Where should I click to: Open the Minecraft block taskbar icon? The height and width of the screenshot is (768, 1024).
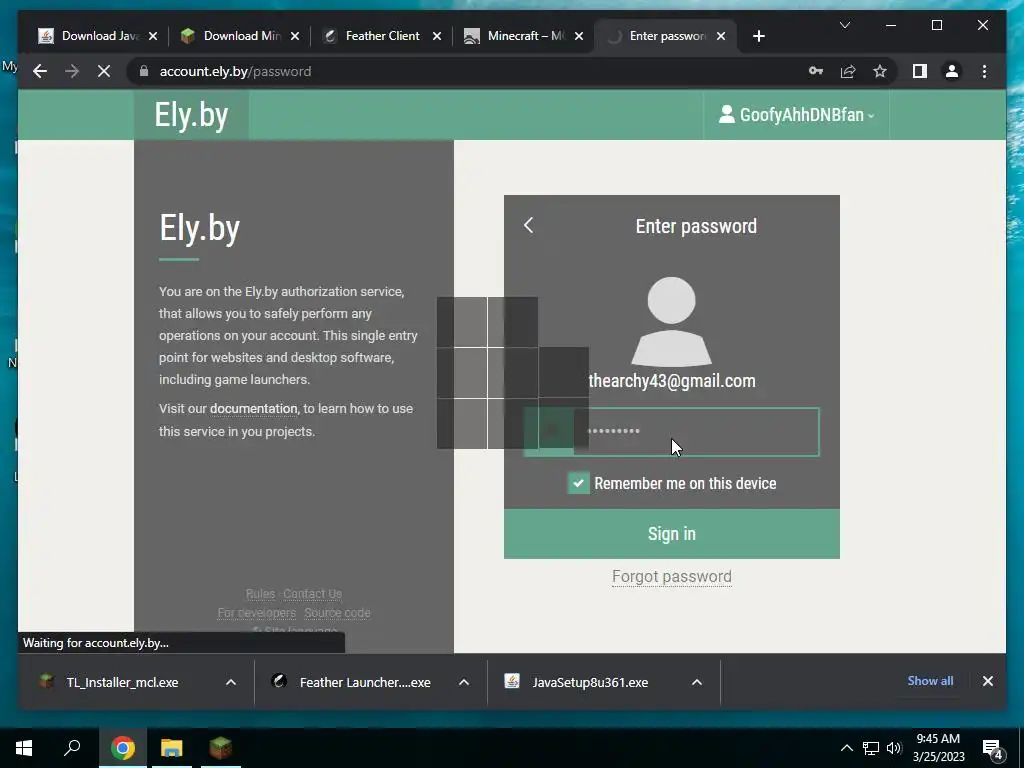pyautogui.click(x=221, y=748)
